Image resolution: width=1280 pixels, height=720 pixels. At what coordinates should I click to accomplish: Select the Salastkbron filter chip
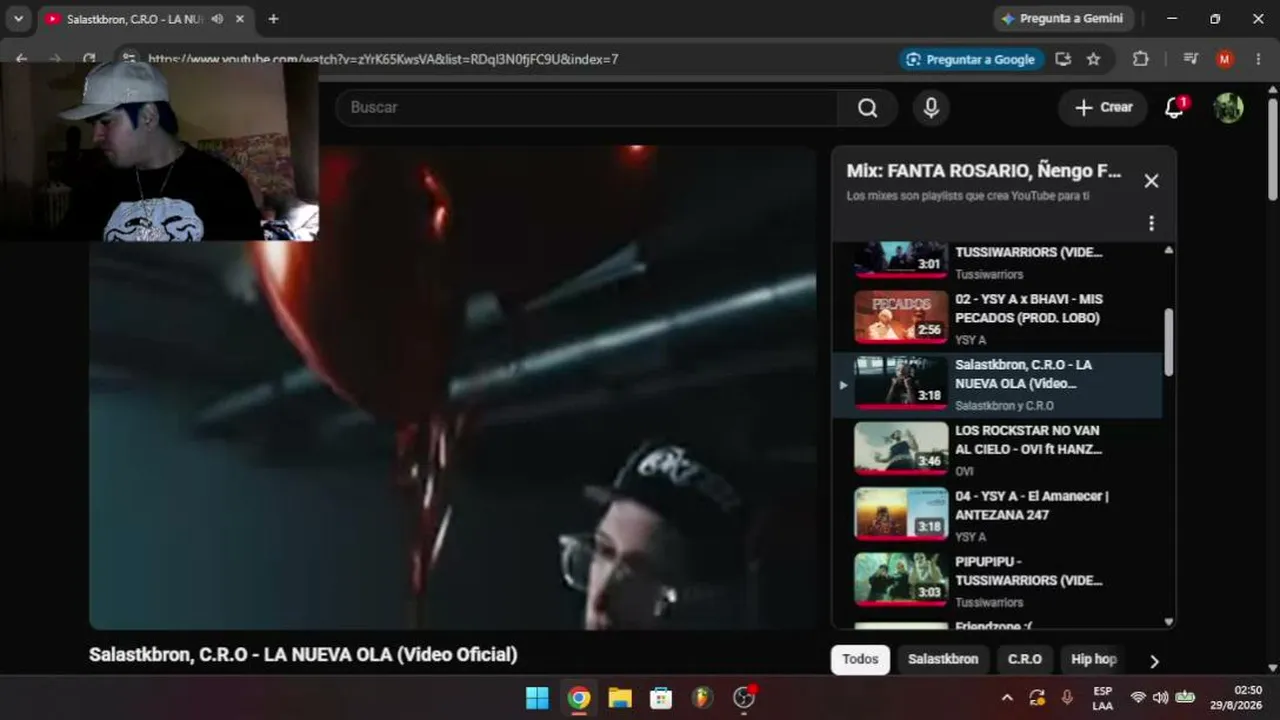coord(943,660)
